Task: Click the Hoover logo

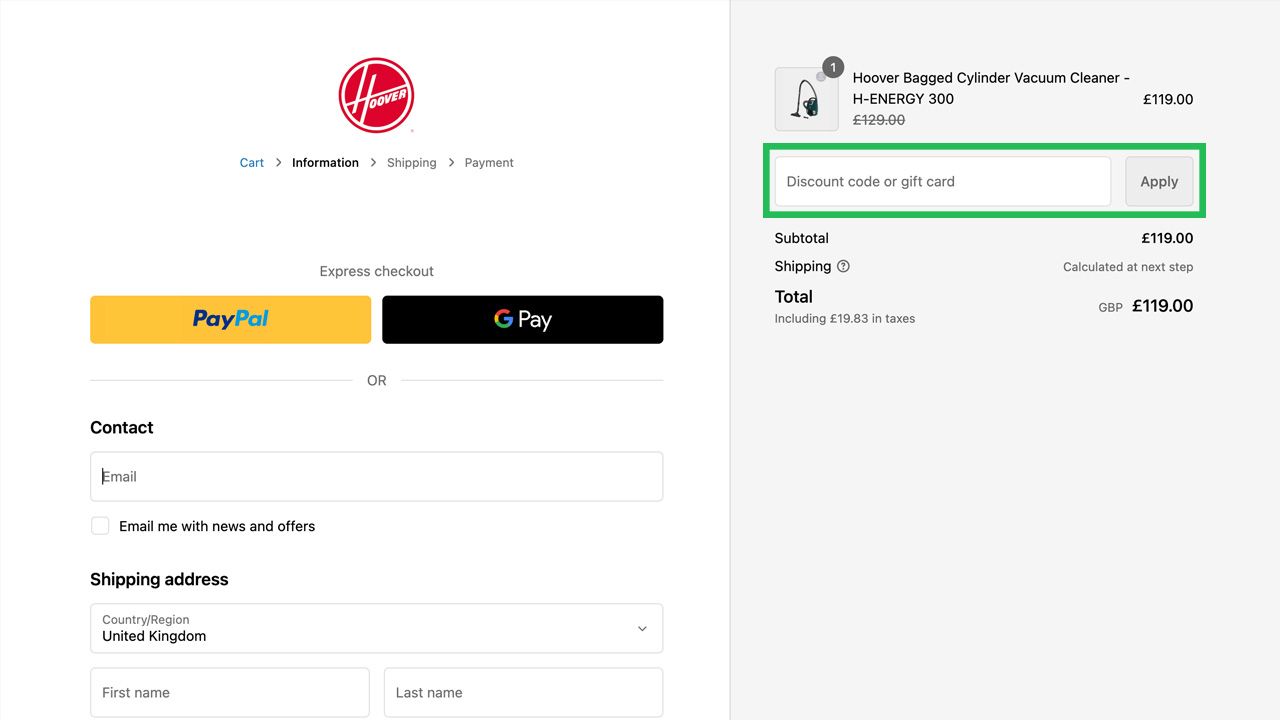Action: pos(376,95)
